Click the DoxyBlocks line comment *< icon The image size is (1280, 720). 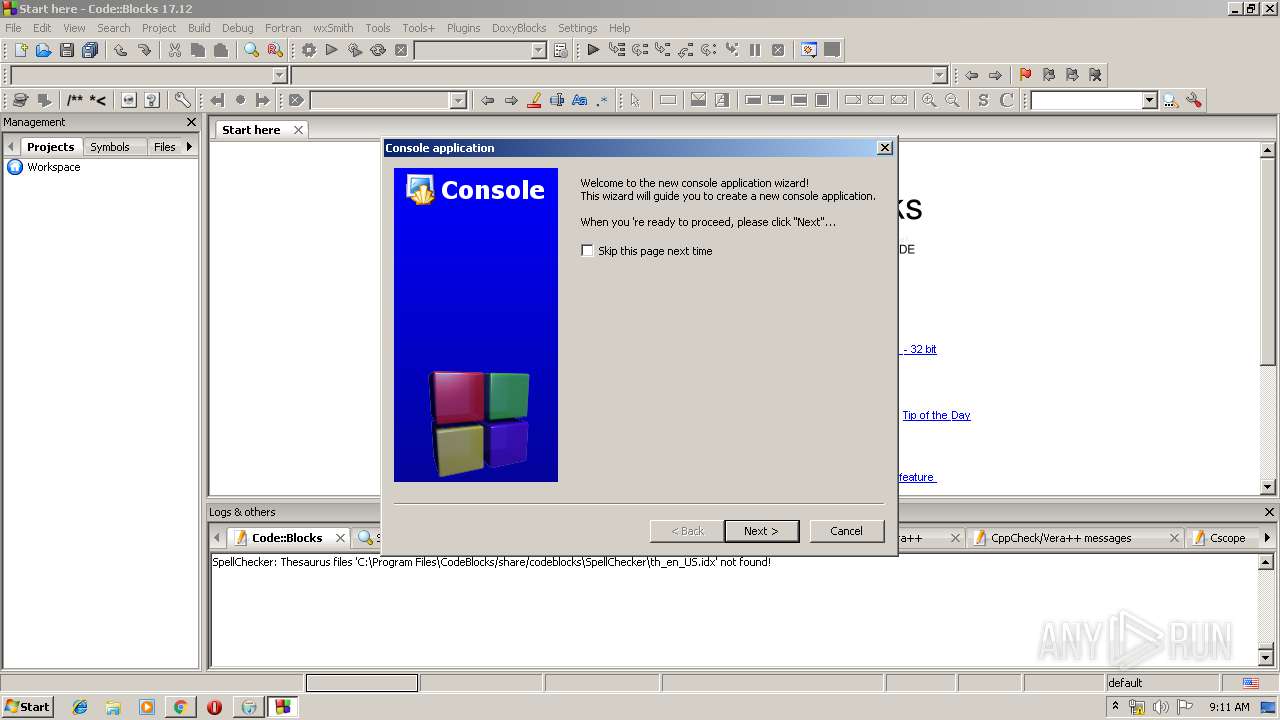click(98, 100)
